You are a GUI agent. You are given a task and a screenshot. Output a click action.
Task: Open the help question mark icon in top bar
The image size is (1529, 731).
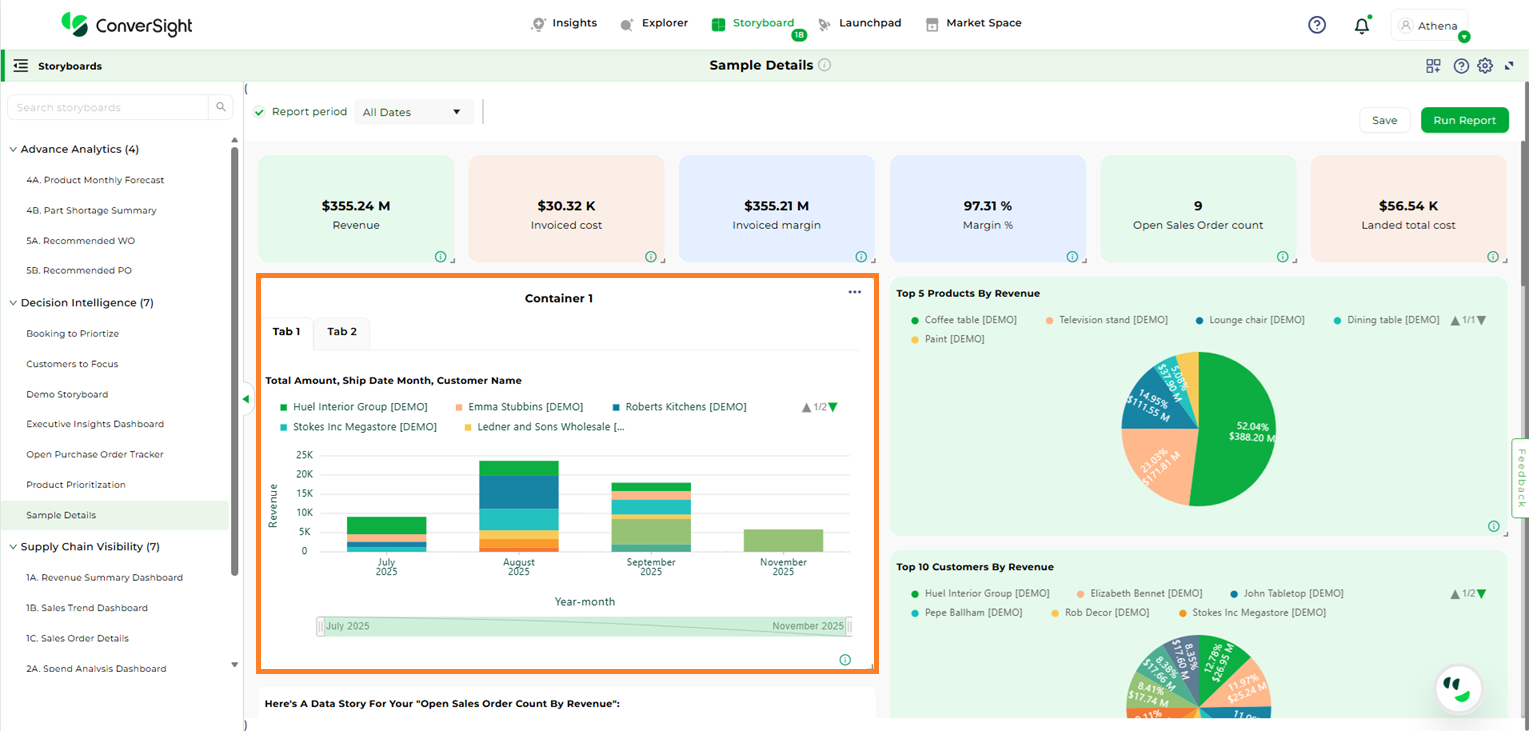coord(1317,25)
